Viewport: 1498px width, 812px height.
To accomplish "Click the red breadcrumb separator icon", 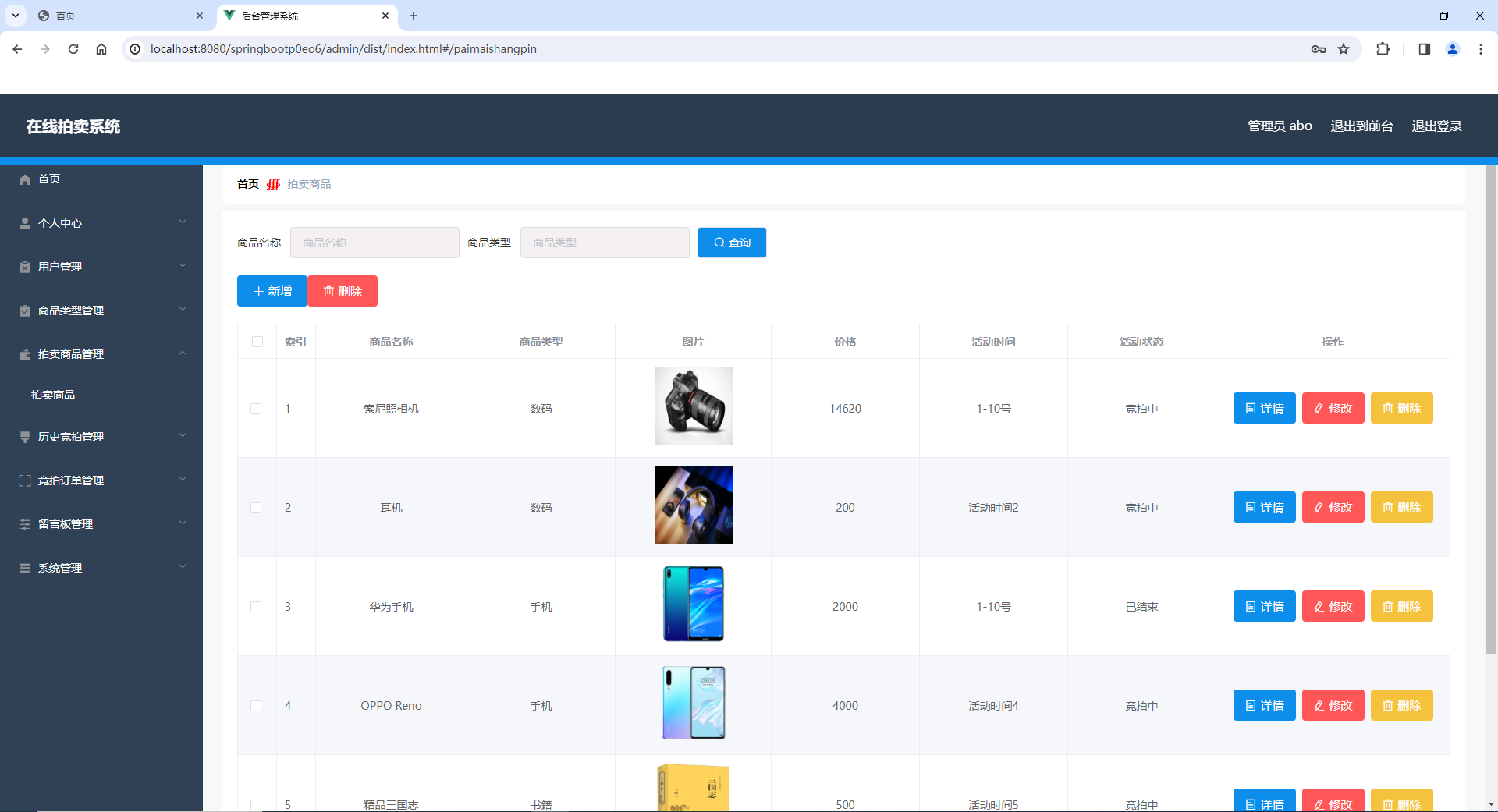I will [273, 184].
